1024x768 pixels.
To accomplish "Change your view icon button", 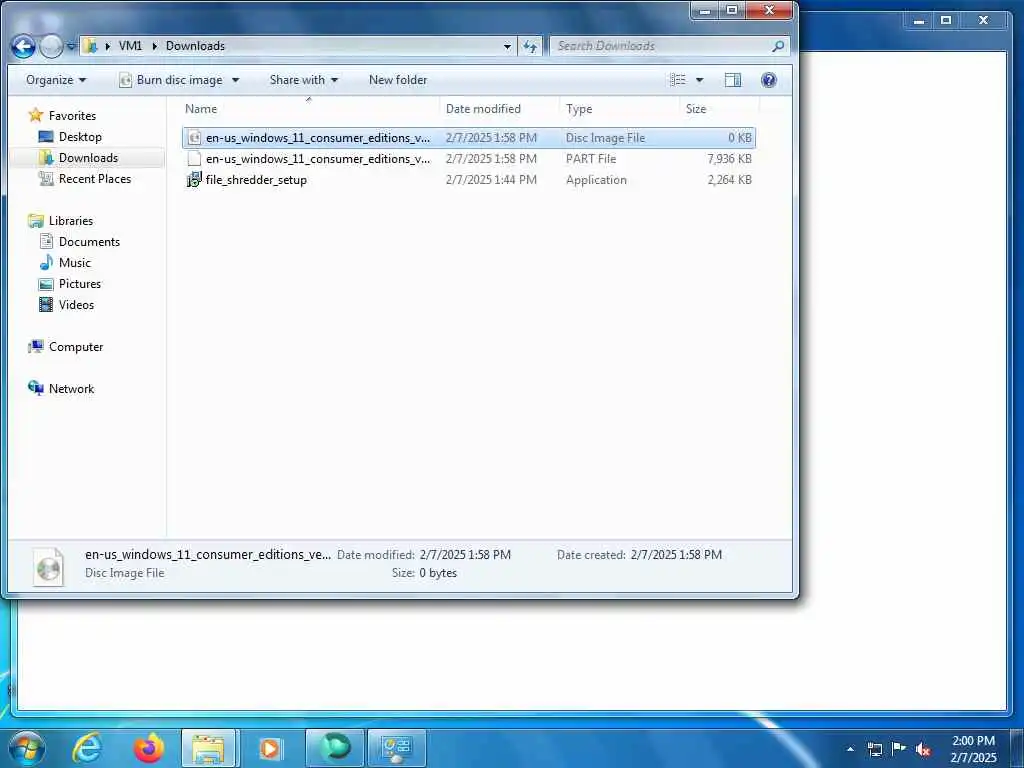I will (678, 80).
